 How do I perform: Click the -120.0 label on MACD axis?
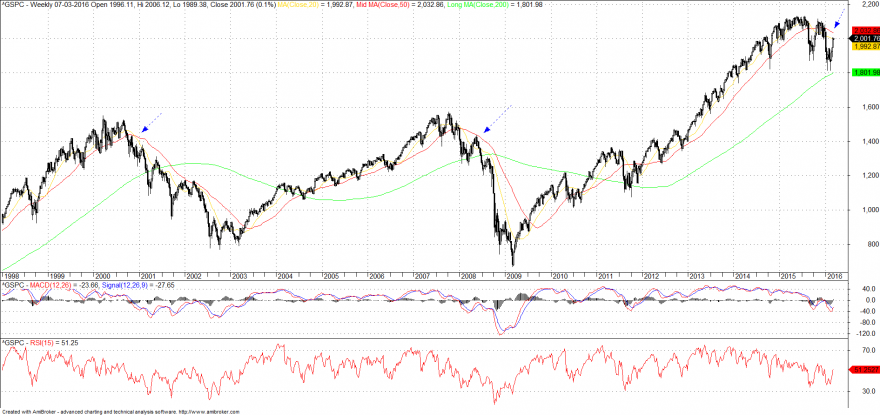point(868,334)
